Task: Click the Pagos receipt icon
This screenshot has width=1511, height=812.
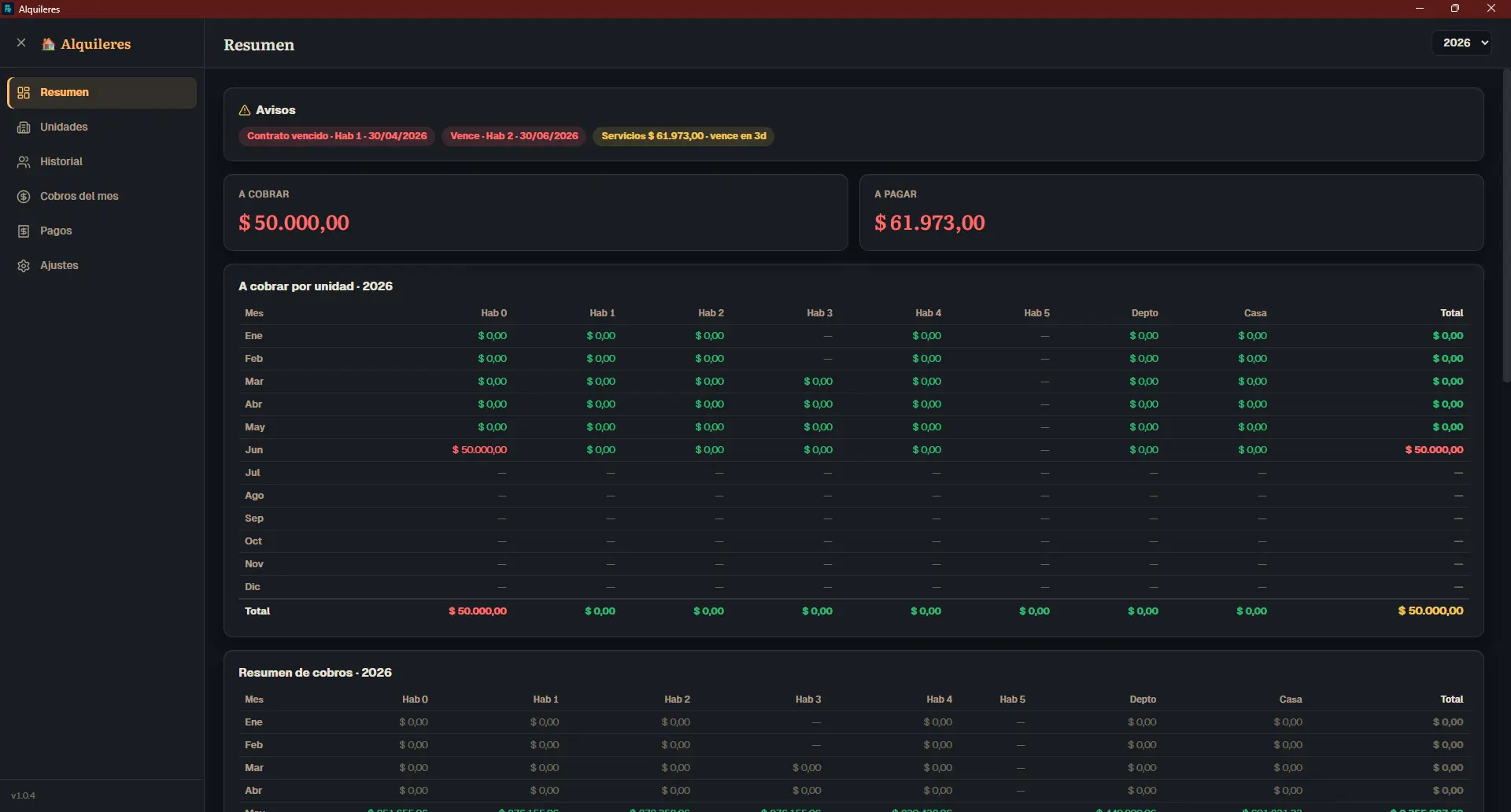Action: 24,231
